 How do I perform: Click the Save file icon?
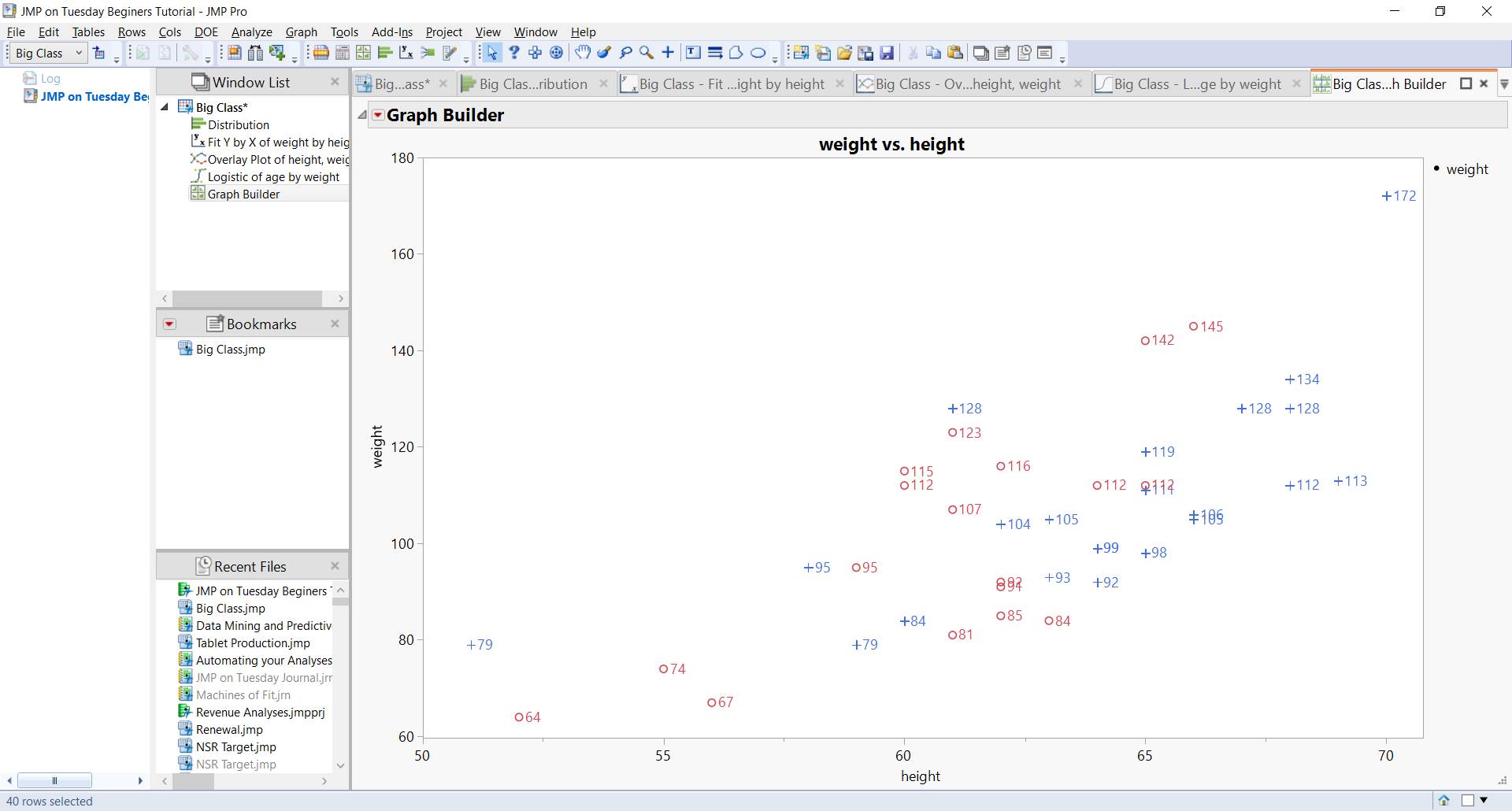[888, 52]
